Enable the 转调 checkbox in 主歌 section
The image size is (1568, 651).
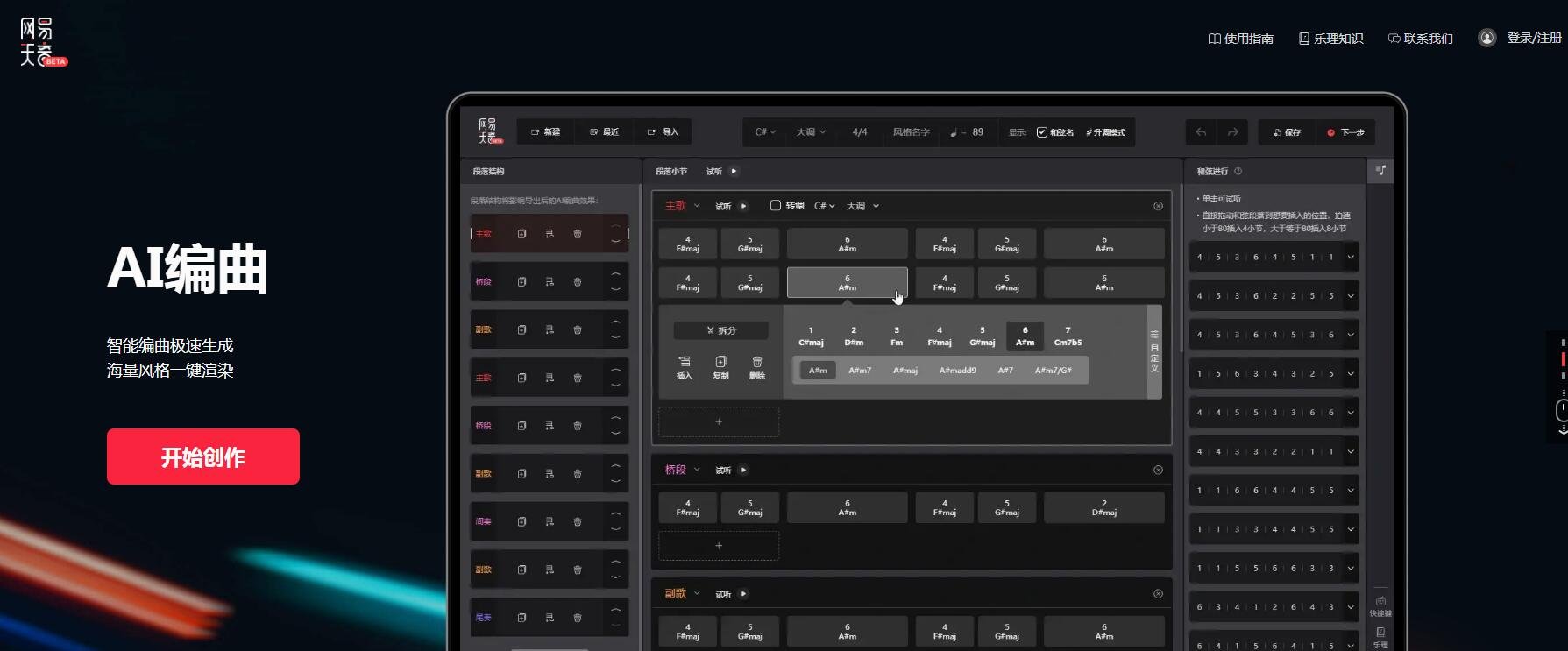(x=776, y=206)
